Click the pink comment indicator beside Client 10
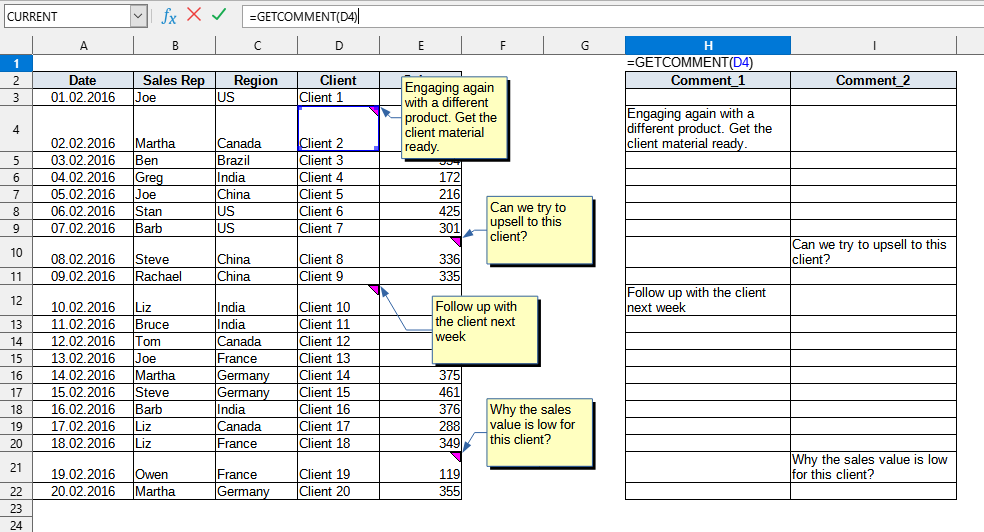 [x=375, y=289]
